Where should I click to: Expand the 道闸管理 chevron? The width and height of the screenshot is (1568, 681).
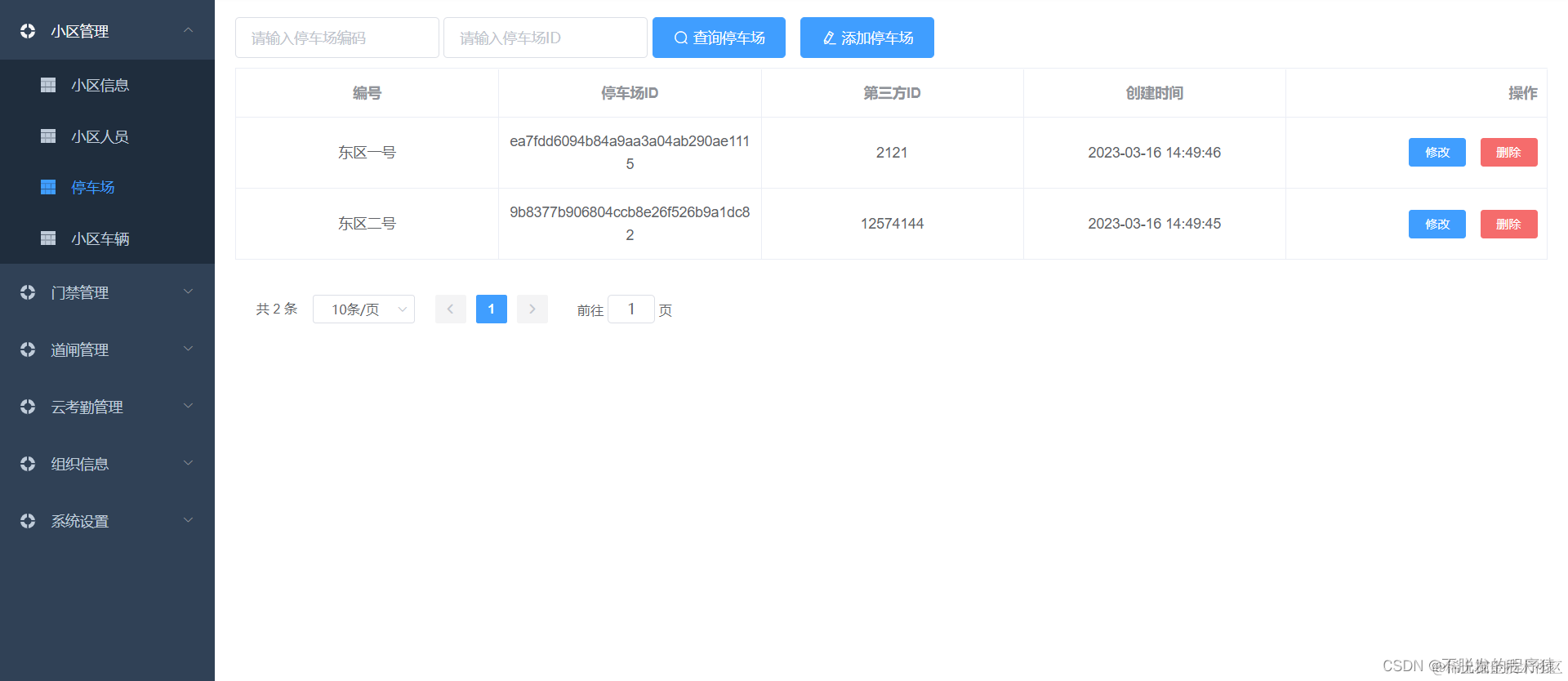tap(188, 349)
